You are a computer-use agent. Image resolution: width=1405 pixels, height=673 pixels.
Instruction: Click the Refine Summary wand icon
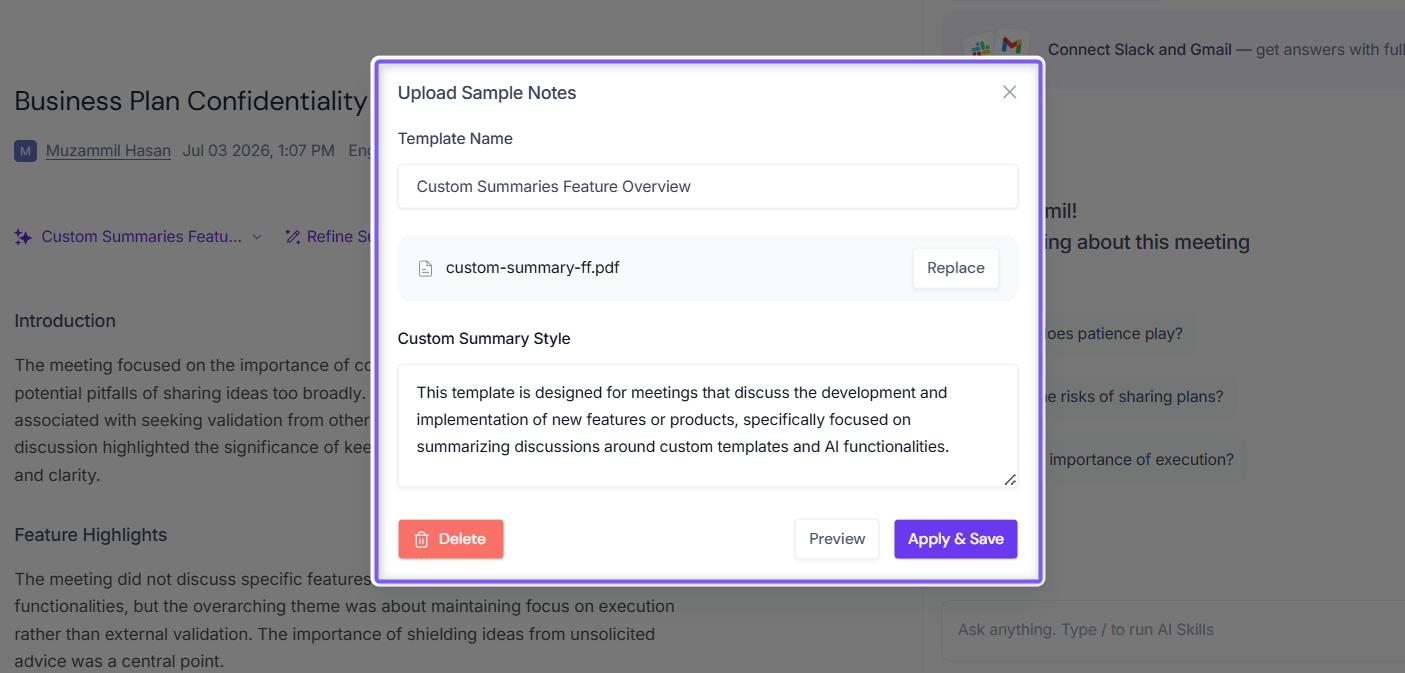293,237
